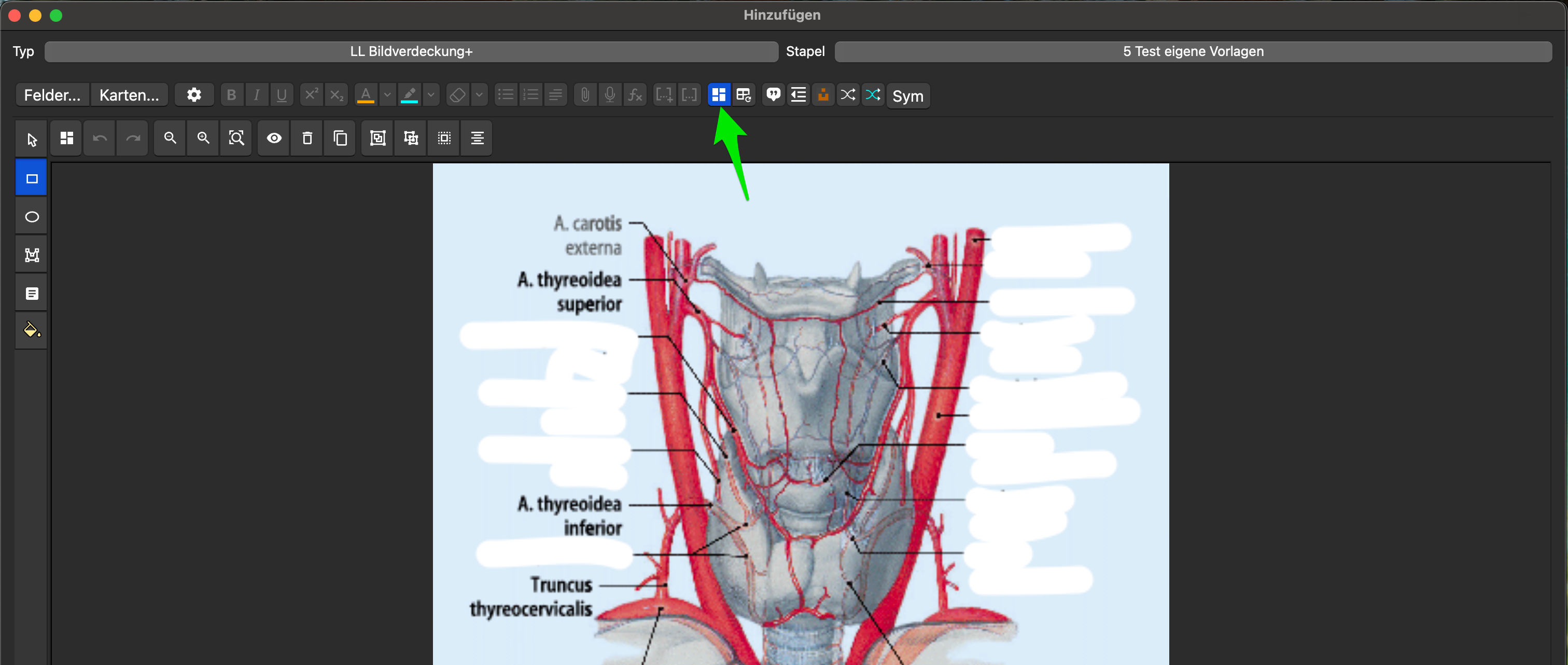Open the Typ note type selector
Viewport: 1568px width, 665px height.
(x=411, y=52)
